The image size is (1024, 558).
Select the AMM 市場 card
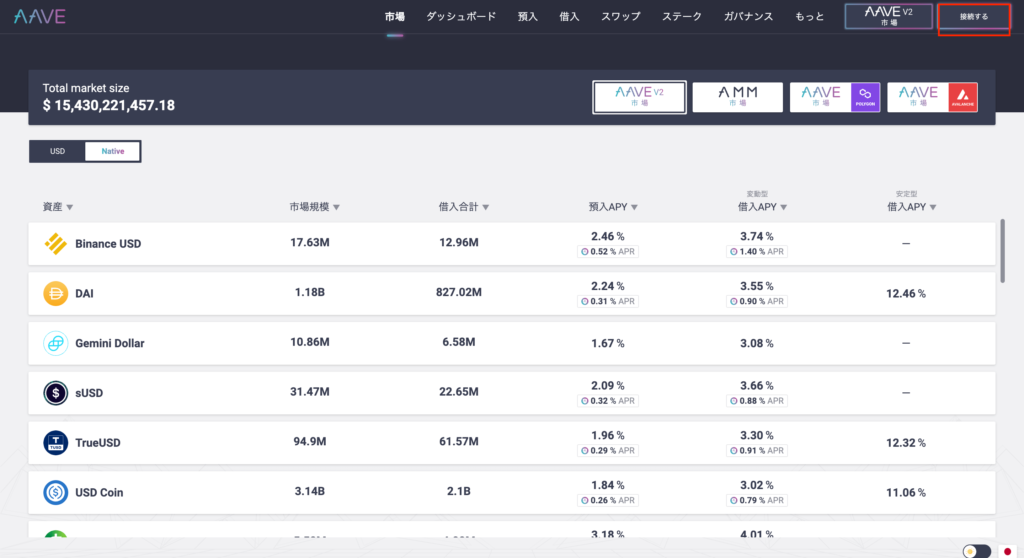(x=737, y=97)
